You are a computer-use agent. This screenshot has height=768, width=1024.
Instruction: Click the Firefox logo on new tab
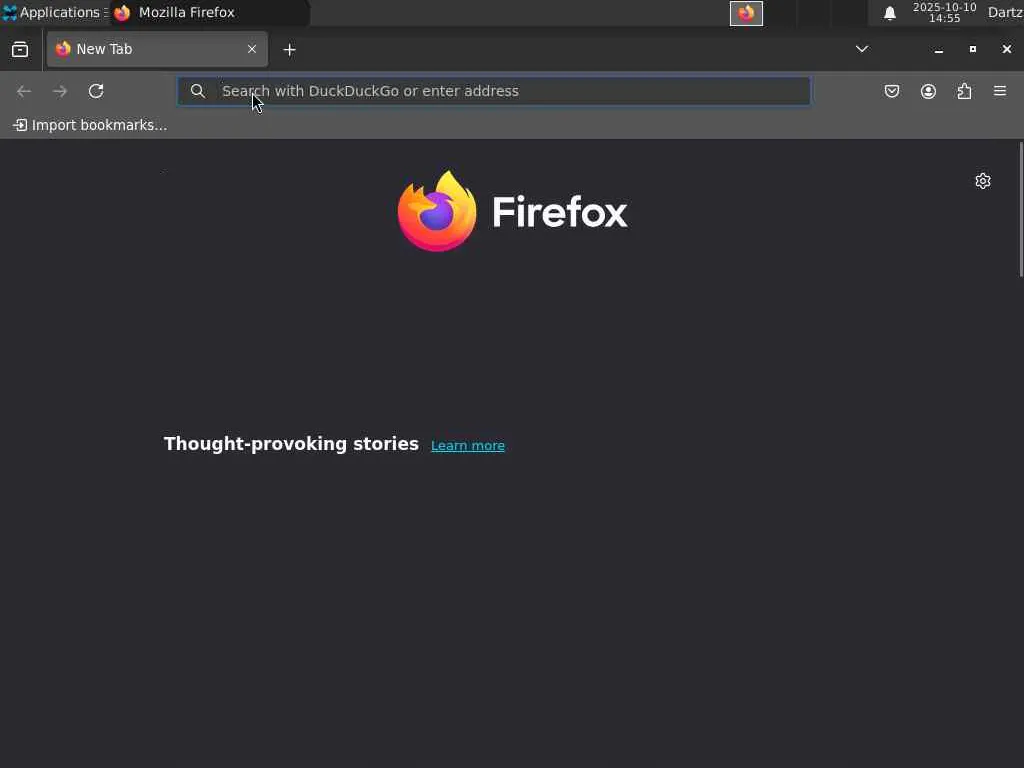513,212
